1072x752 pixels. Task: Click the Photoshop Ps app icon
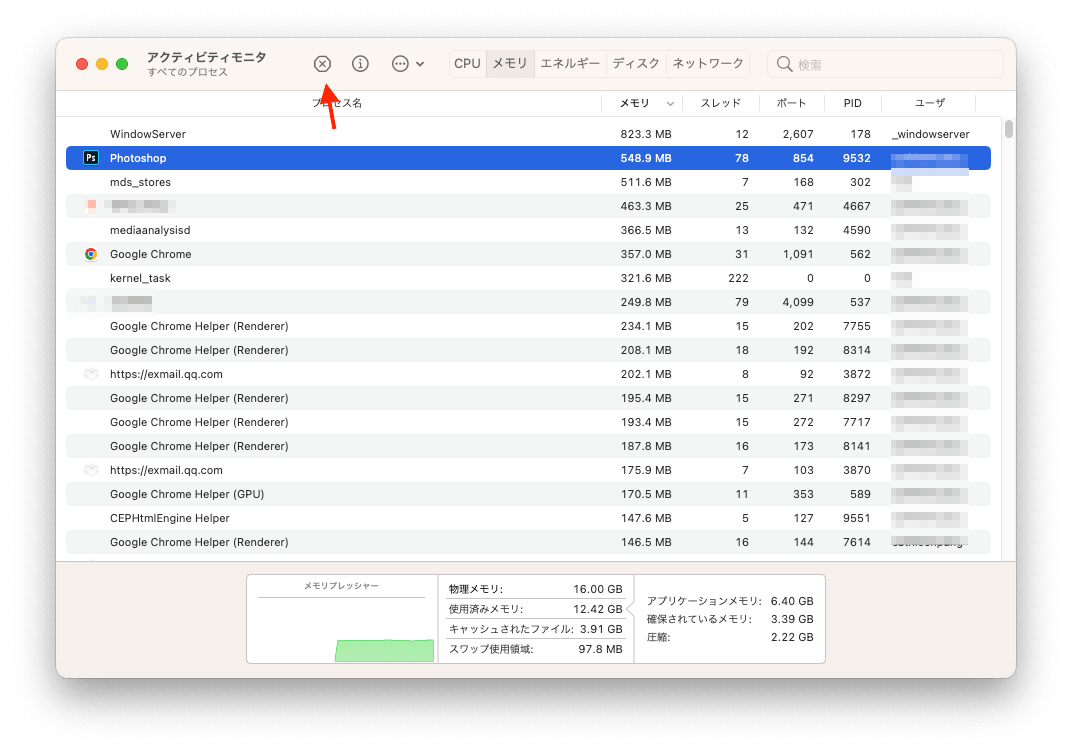tap(91, 158)
